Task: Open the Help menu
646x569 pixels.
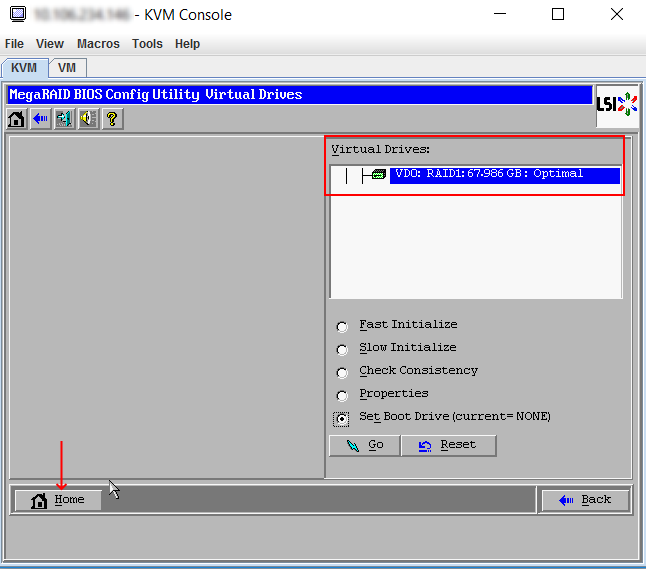Action: 187,44
